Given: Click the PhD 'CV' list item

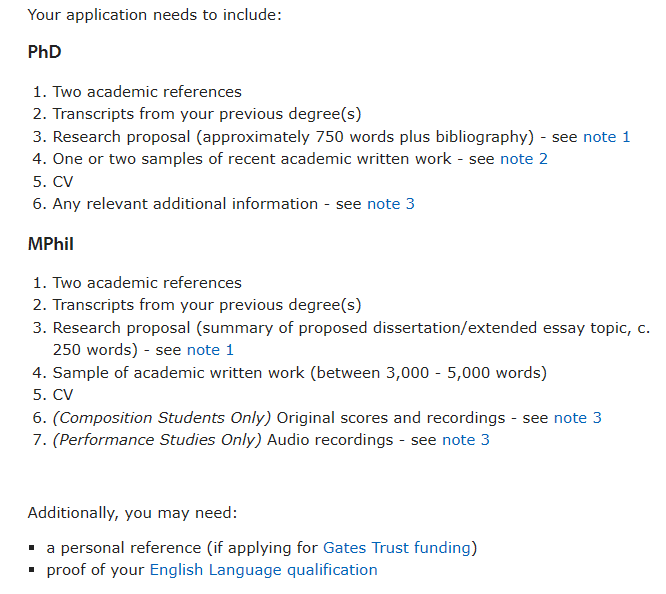Looking at the screenshot, I should pos(63,182).
